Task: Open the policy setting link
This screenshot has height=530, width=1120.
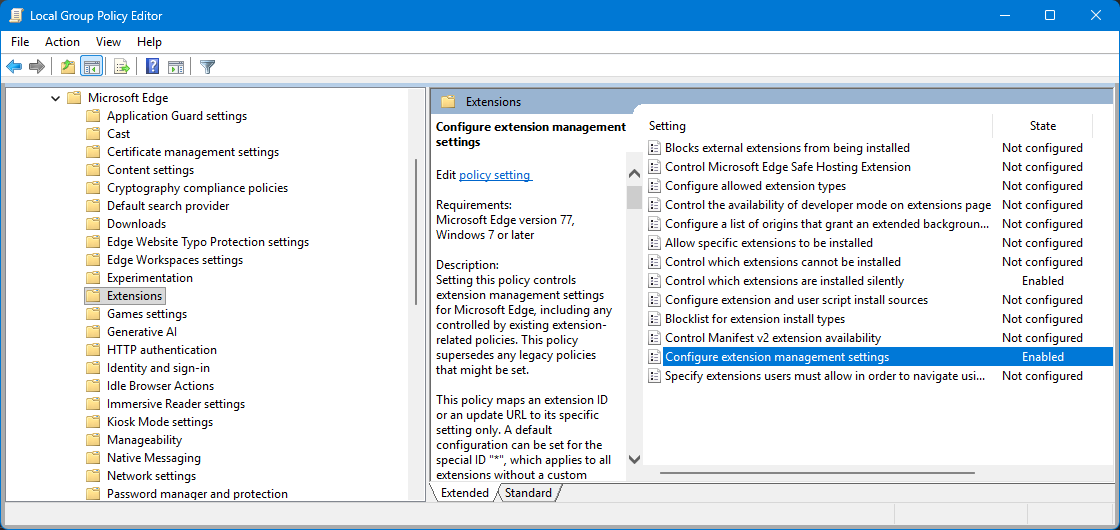Action: (x=495, y=174)
